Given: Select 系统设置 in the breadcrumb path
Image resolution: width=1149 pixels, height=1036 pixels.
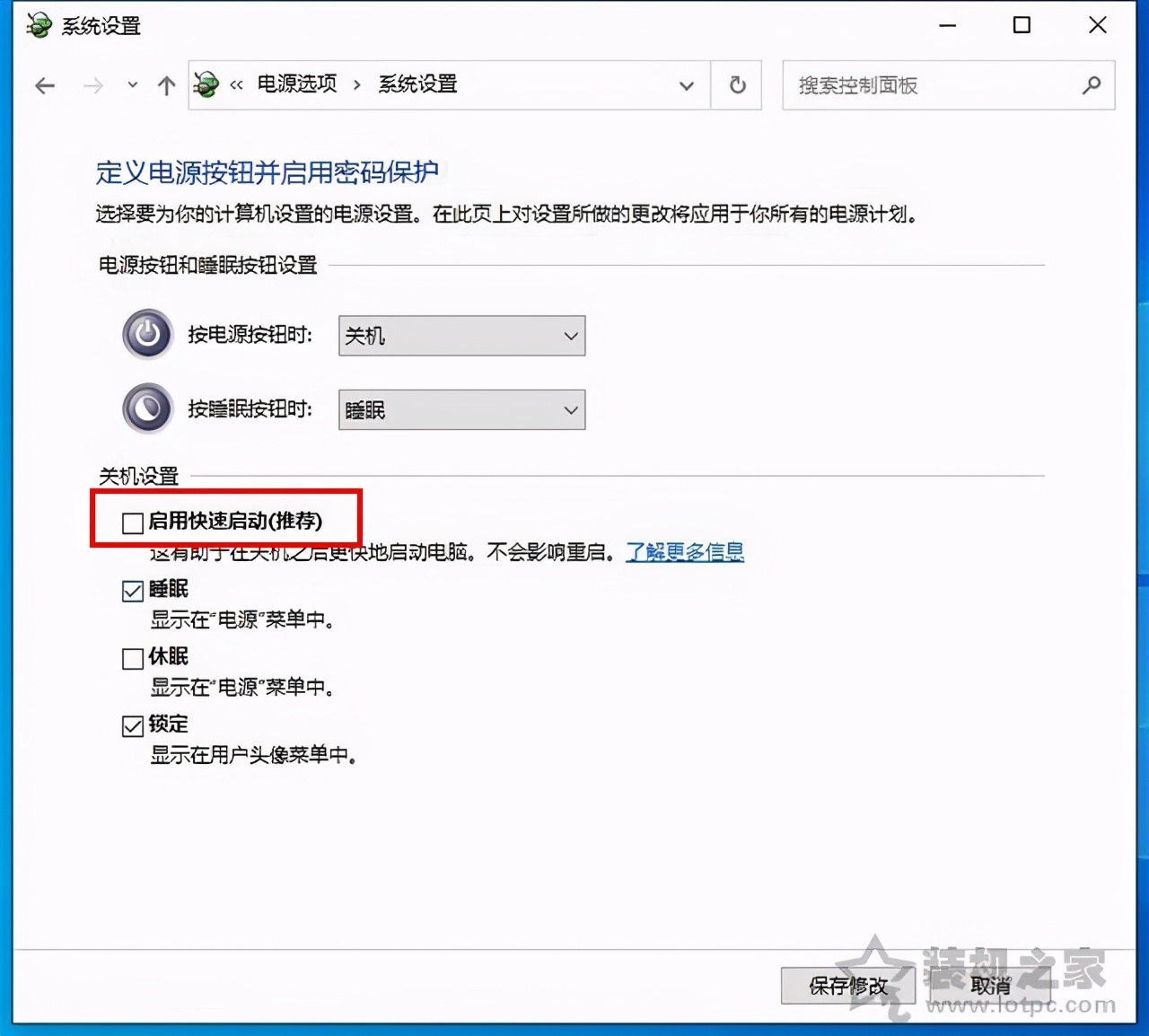Looking at the screenshot, I should coord(416,84).
